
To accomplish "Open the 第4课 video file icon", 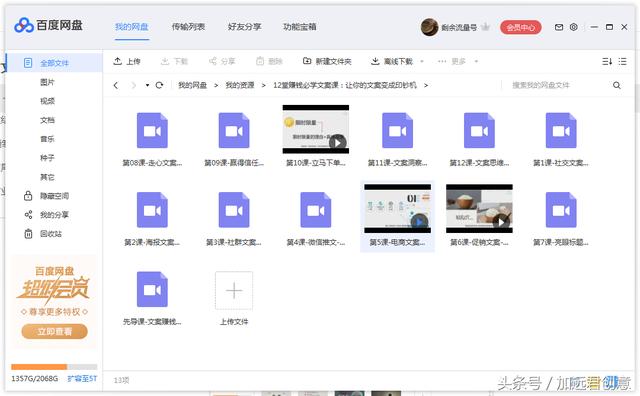I will (316, 210).
